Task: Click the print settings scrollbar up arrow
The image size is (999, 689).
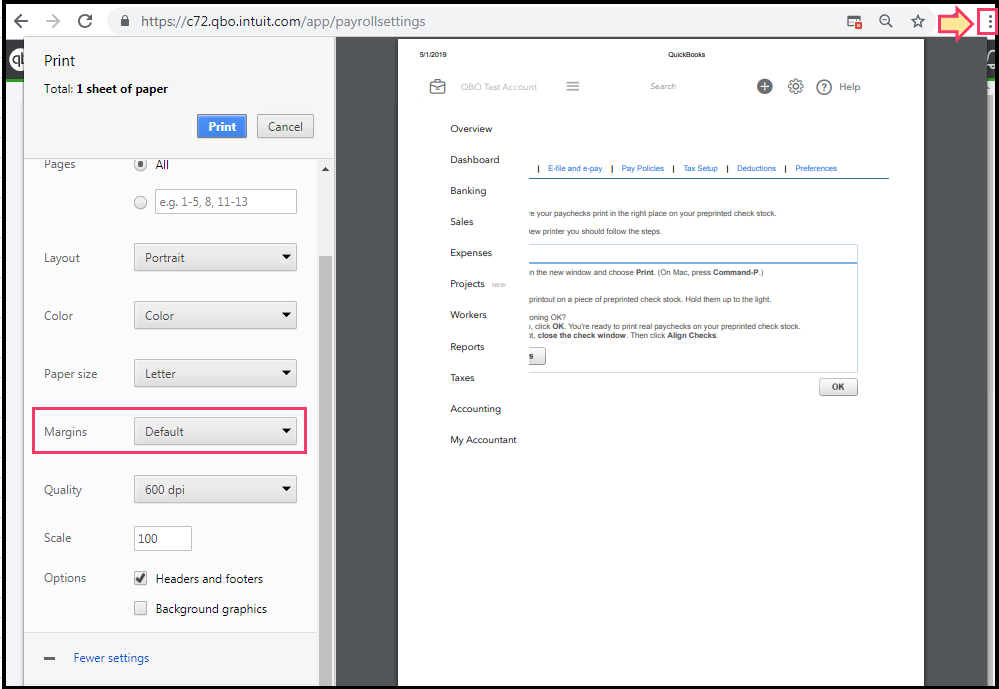Action: click(x=326, y=169)
